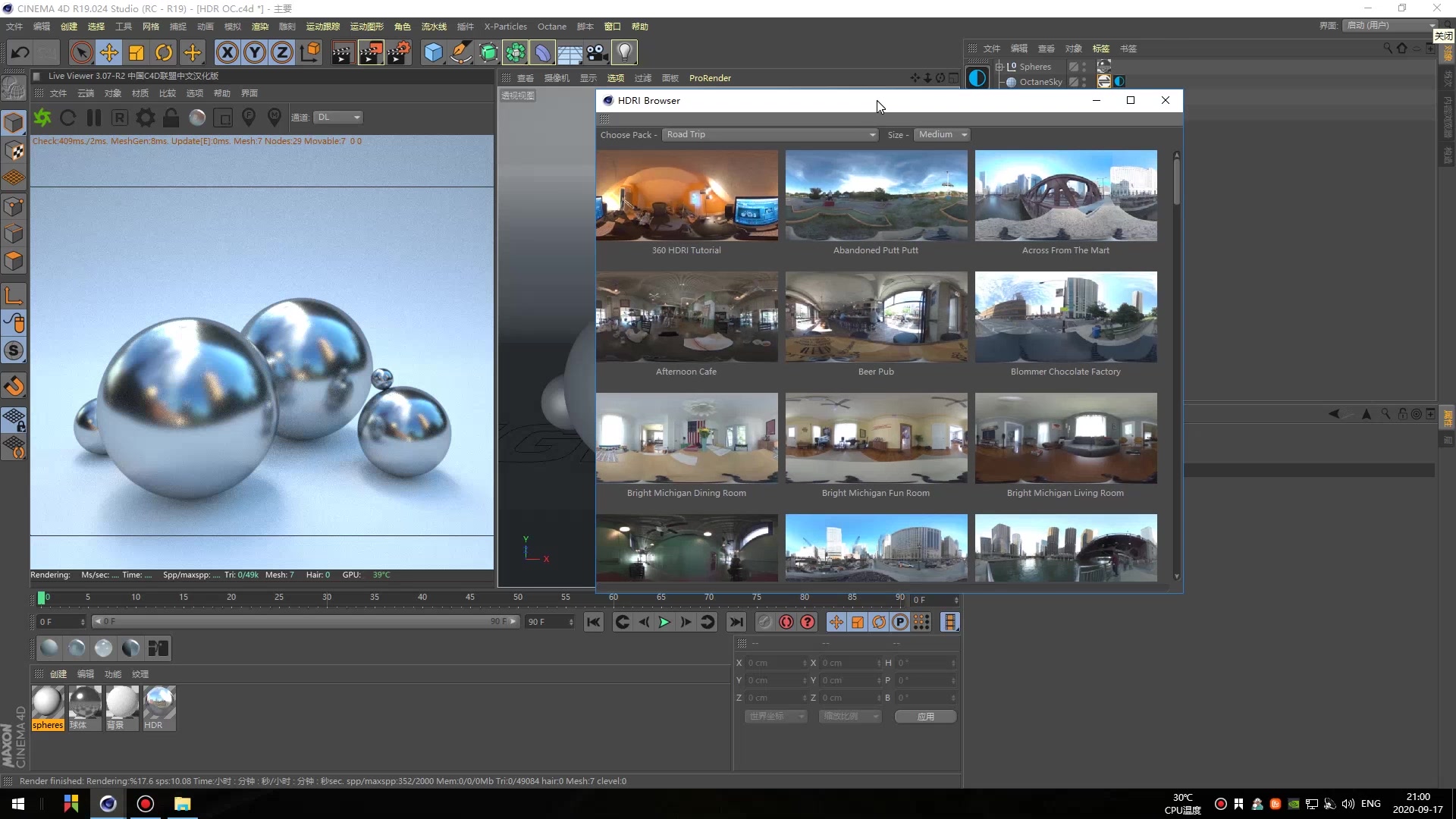Click the light bulb icon in top toolbar

(x=624, y=52)
